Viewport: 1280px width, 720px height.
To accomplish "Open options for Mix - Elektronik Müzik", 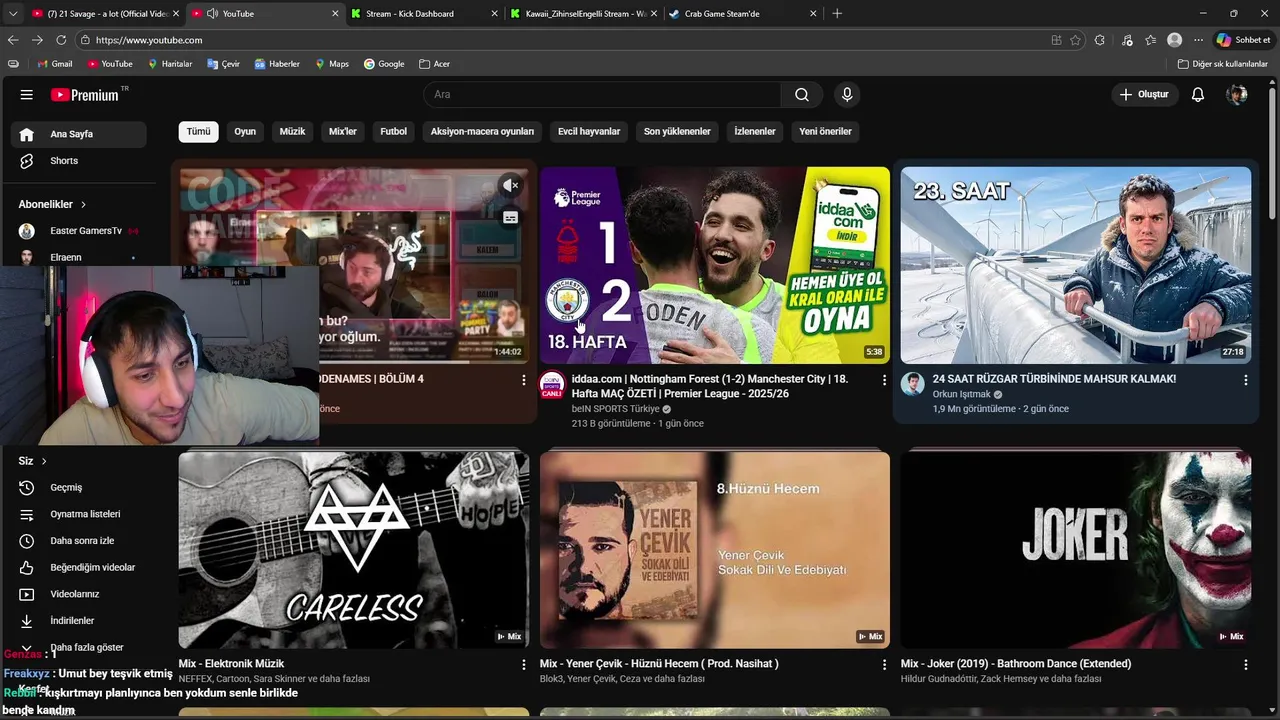I will (x=523, y=665).
